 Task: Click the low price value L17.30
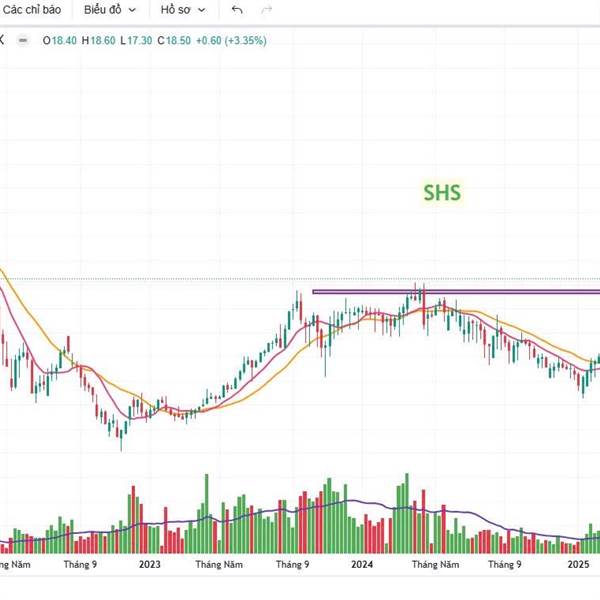pos(136,41)
